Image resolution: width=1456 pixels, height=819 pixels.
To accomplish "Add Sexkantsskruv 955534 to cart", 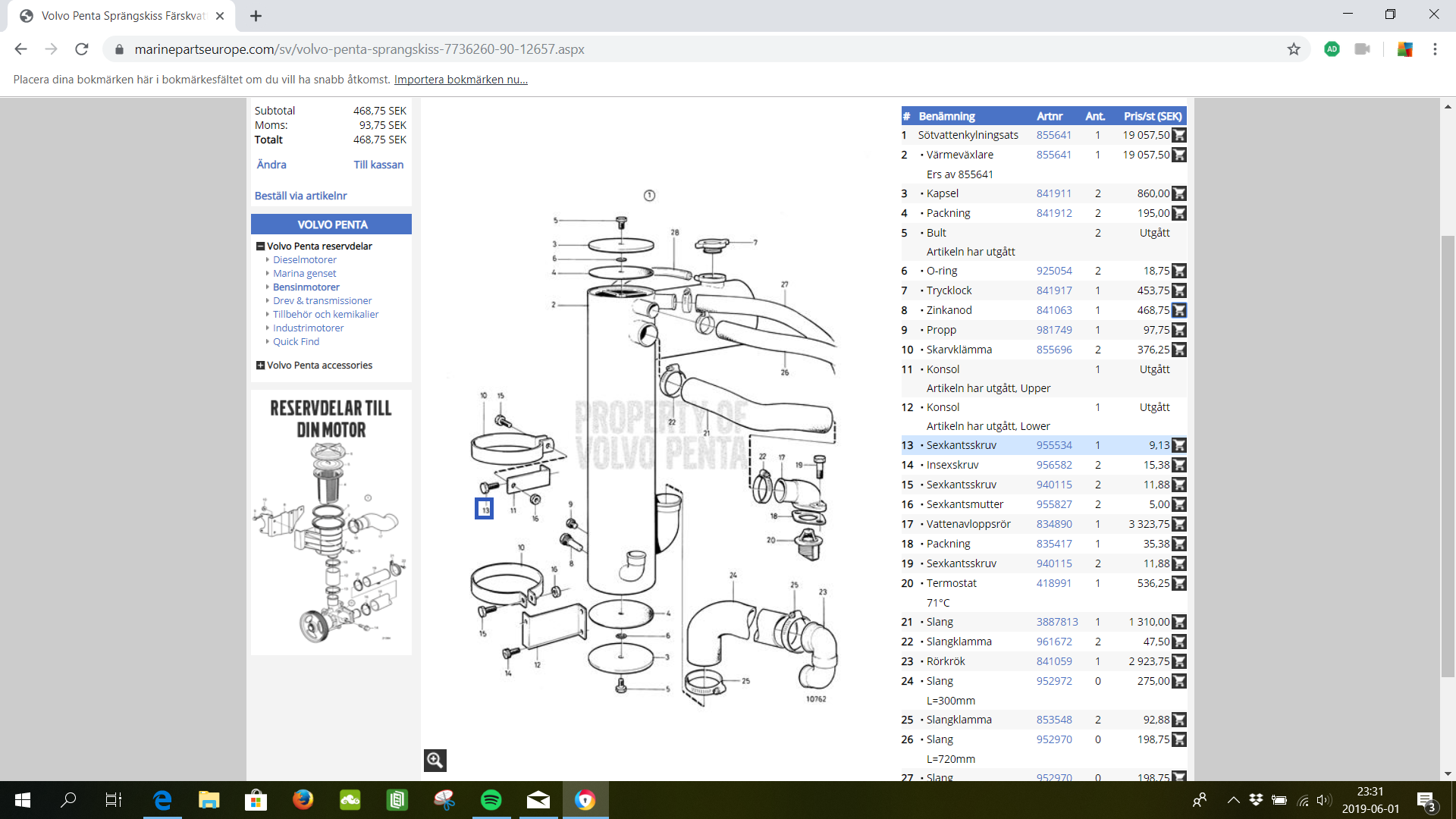I will [x=1179, y=445].
